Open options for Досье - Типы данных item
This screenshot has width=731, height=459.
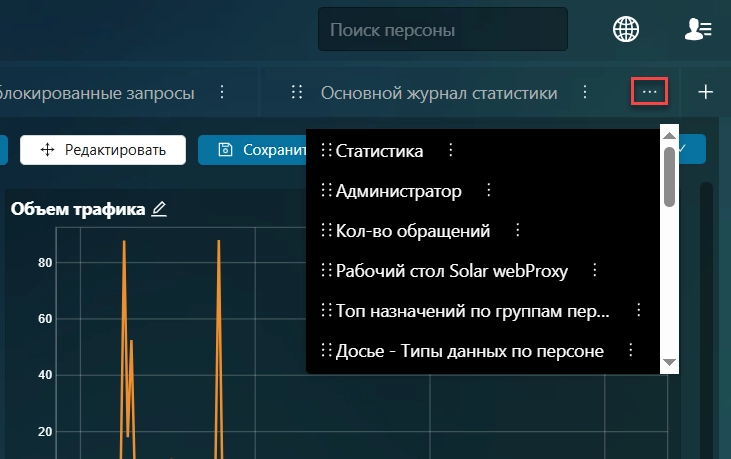click(x=630, y=350)
